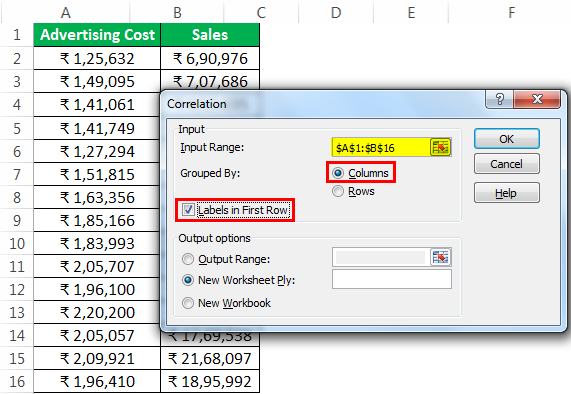Select row 16 header
Image resolution: width=571 pixels, height=394 pixels.
(16, 381)
